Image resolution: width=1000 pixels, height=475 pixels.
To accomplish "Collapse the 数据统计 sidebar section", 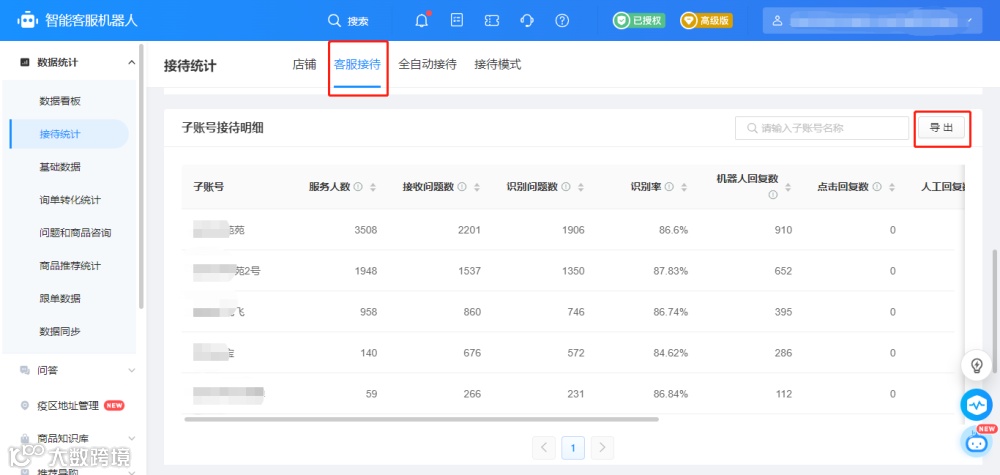I will [x=131, y=62].
